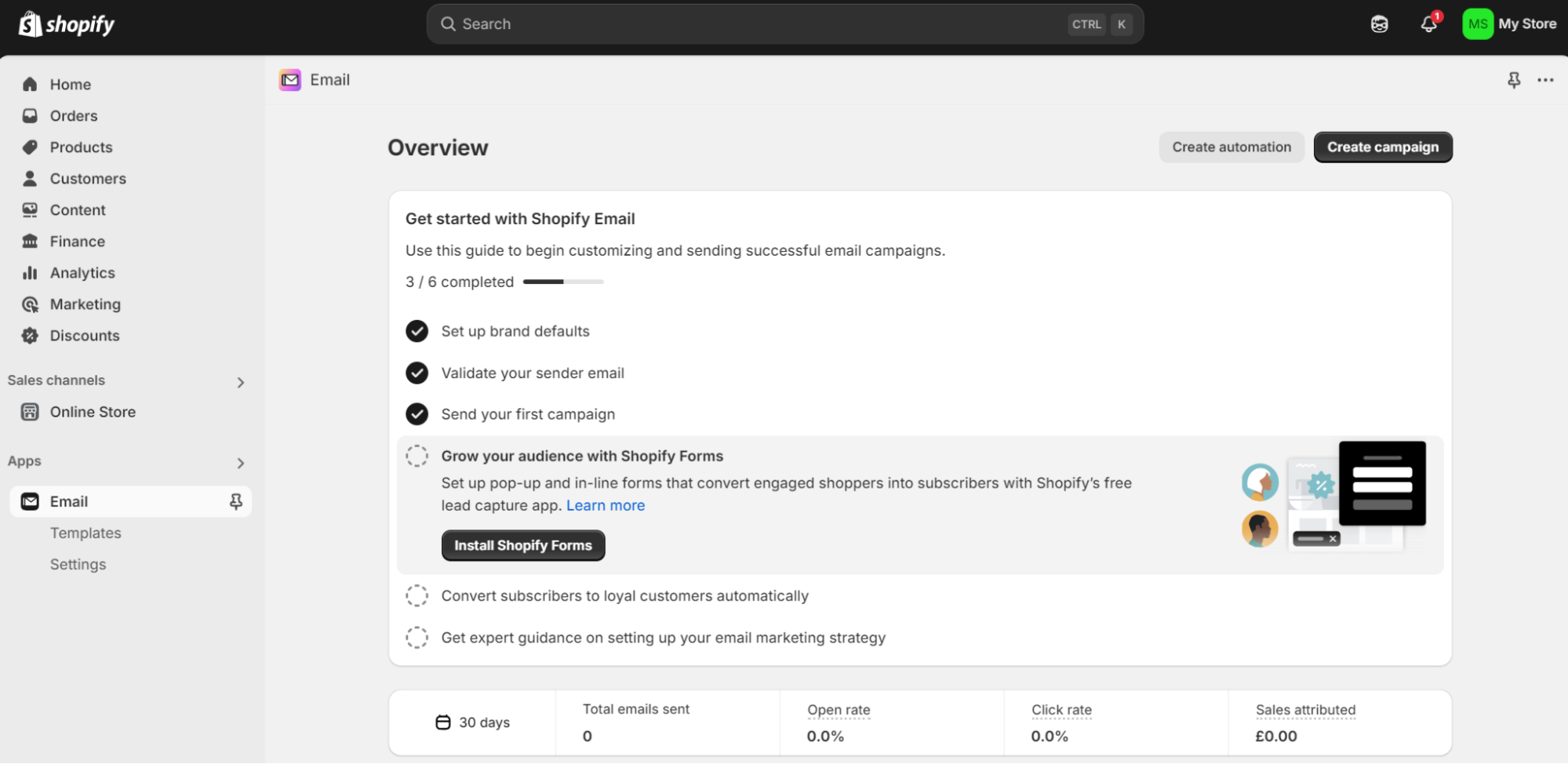Click Install Shopify Forms button
The image size is (1568, 764).
523,545
